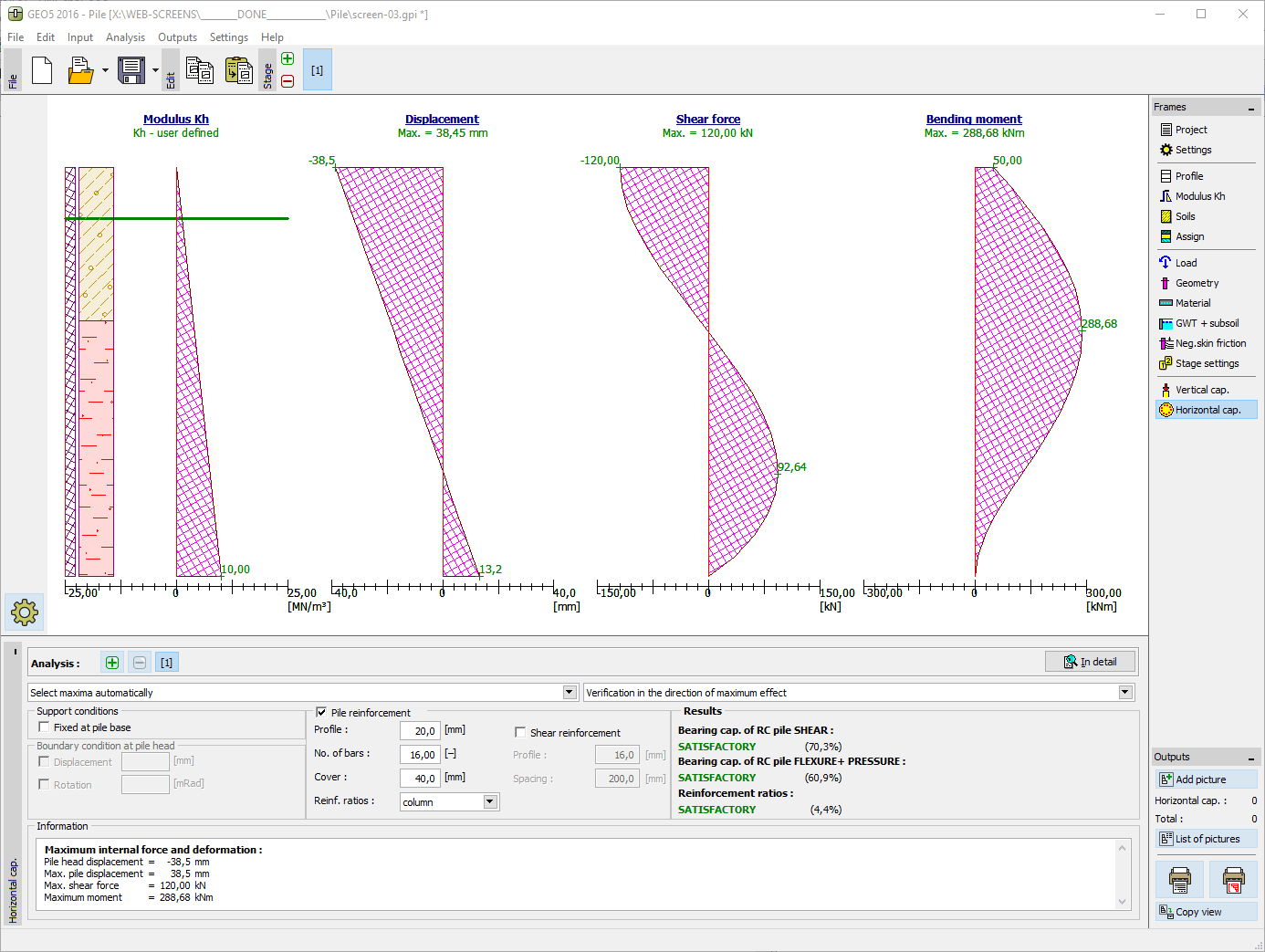1265x952 pixels.
Task: Click the Open file folder icon
Action: point(80,70)
